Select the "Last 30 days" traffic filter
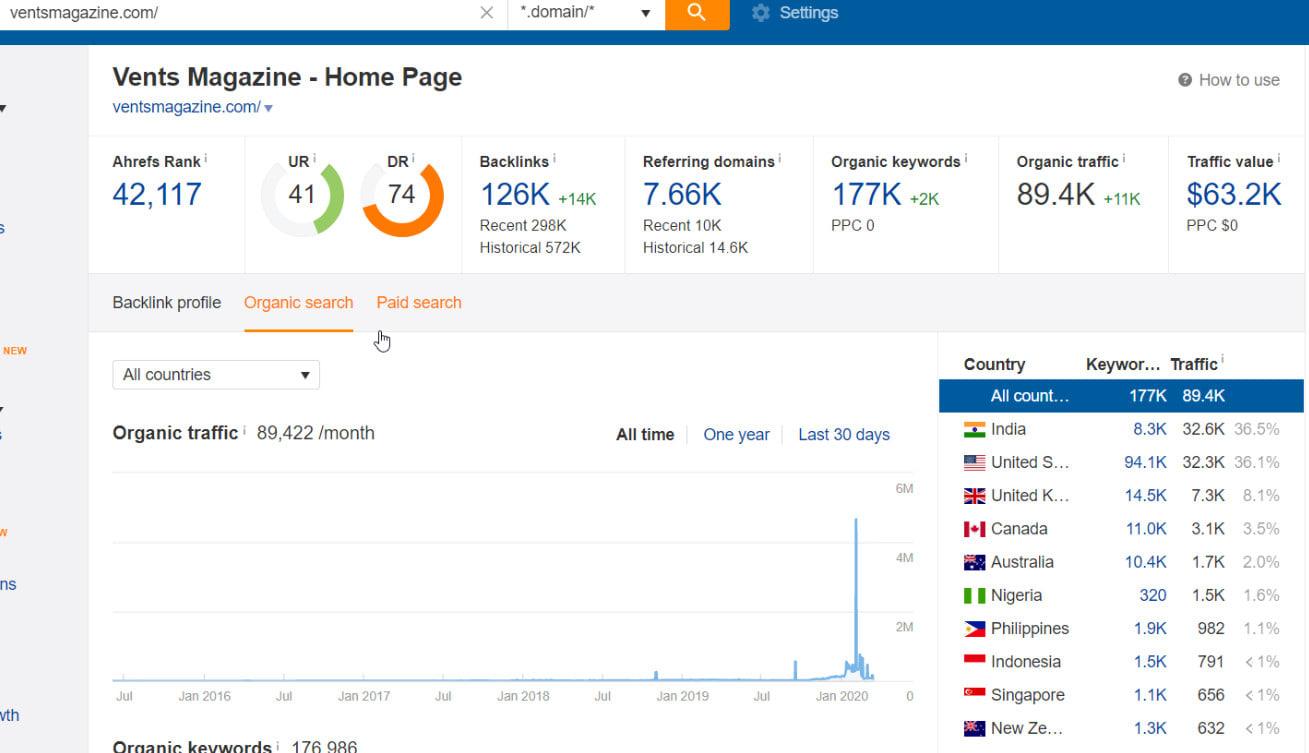 click(x=844, y=434)
